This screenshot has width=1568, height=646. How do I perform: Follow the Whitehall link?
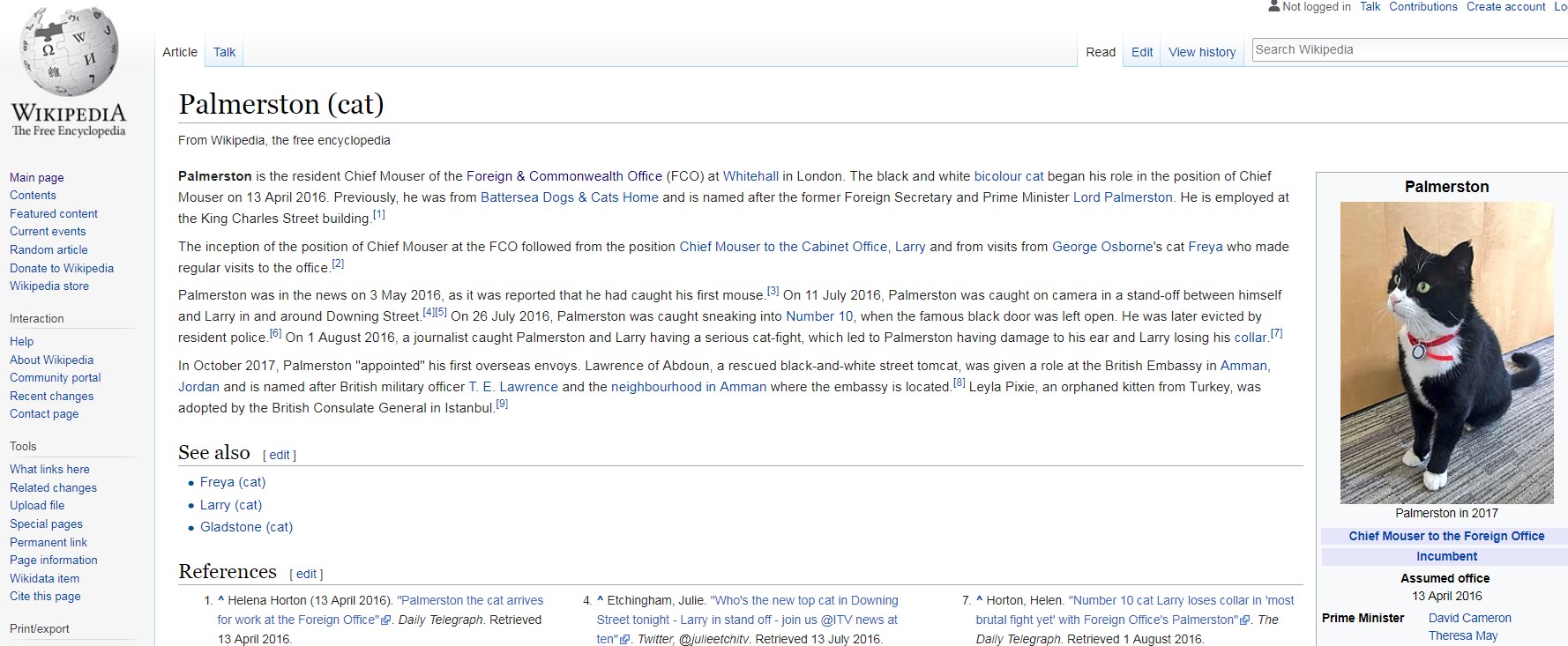click(x=750, y=176)
